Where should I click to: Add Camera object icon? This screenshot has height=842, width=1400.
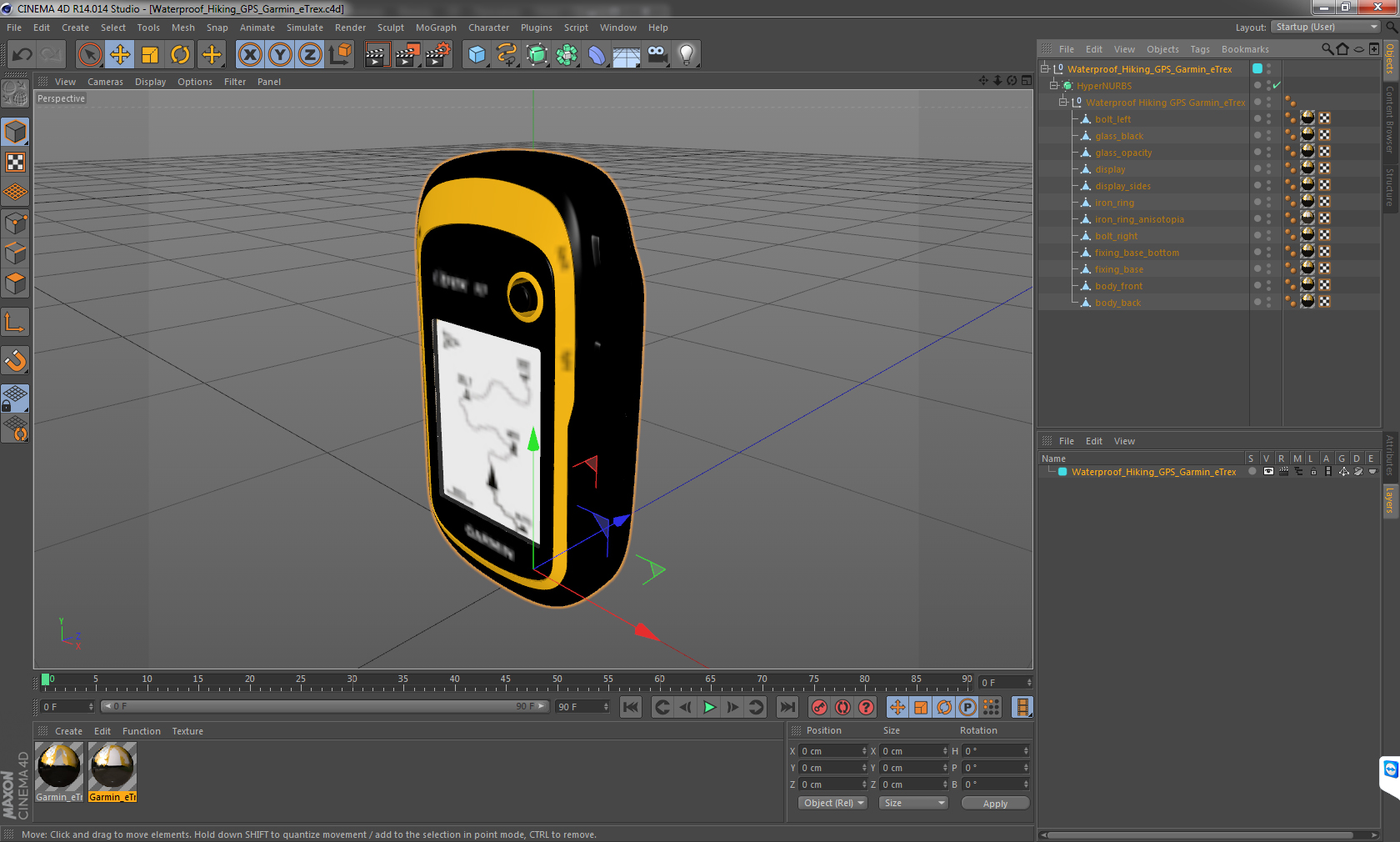[657, 55]
